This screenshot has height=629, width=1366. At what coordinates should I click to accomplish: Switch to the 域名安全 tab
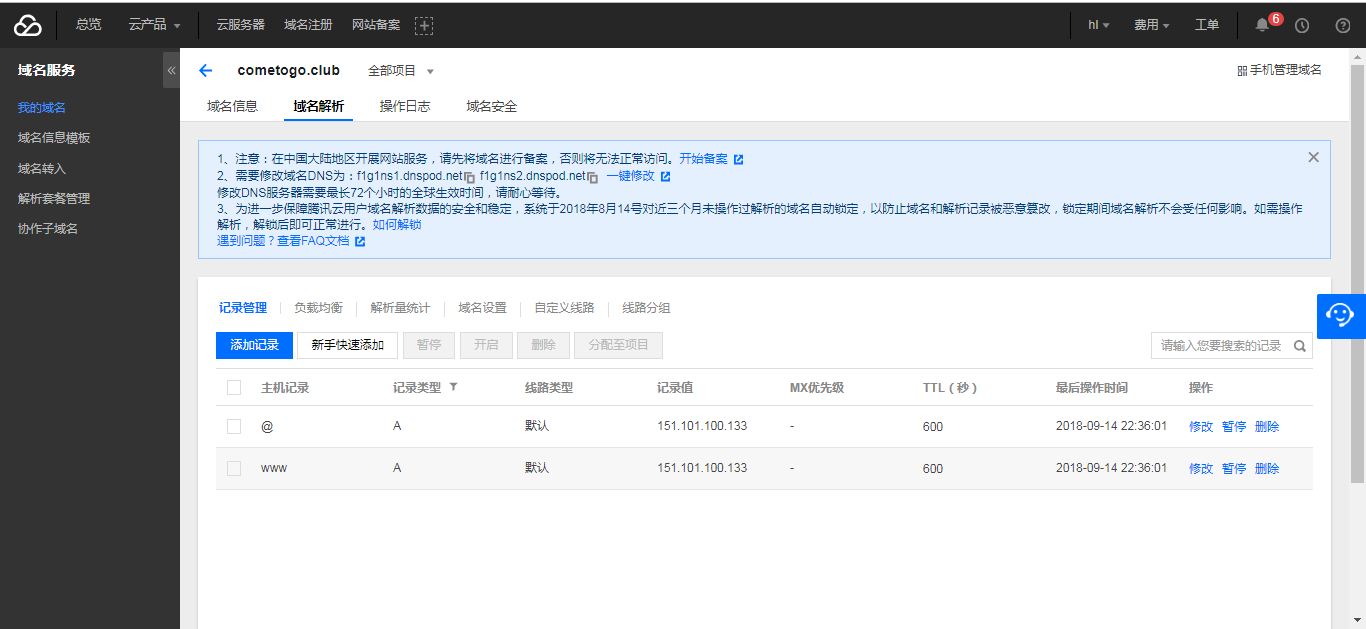491,106
